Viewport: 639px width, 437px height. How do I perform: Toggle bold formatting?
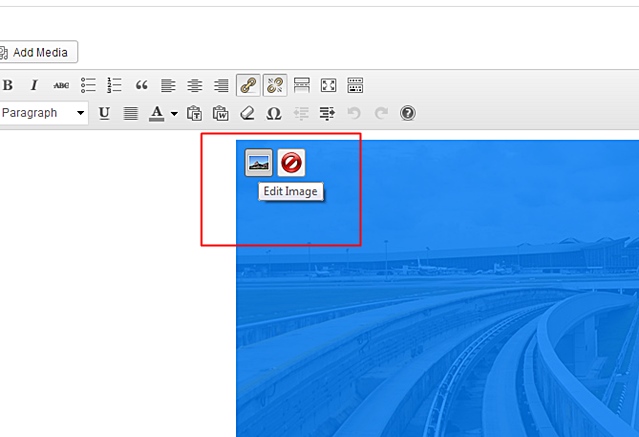click(x=8, y=86)
